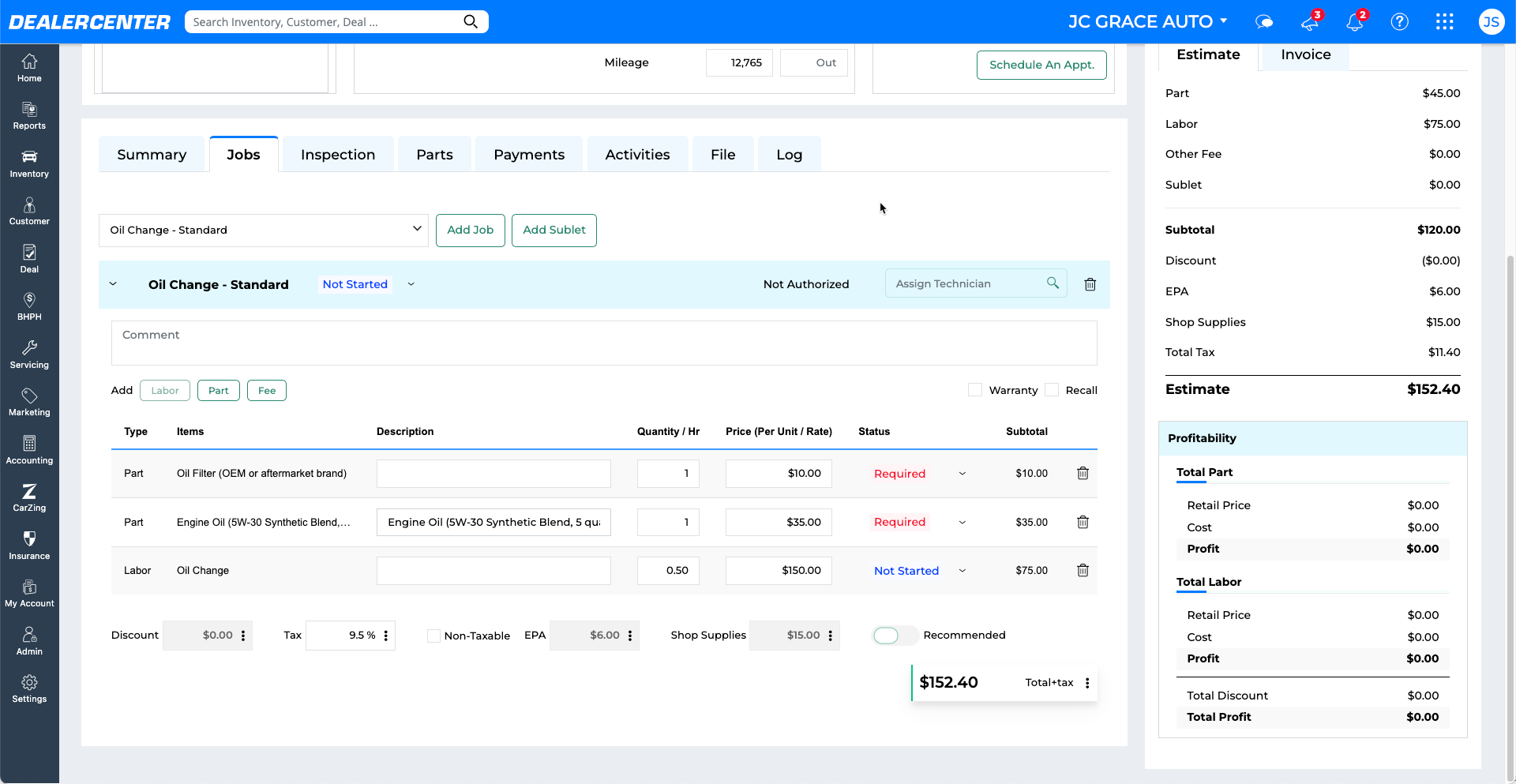This screenshot has height=784, width=1516.
Task: Open the job Not Started status dropdown
Action: pyautogui.click(x=411, y=284)
